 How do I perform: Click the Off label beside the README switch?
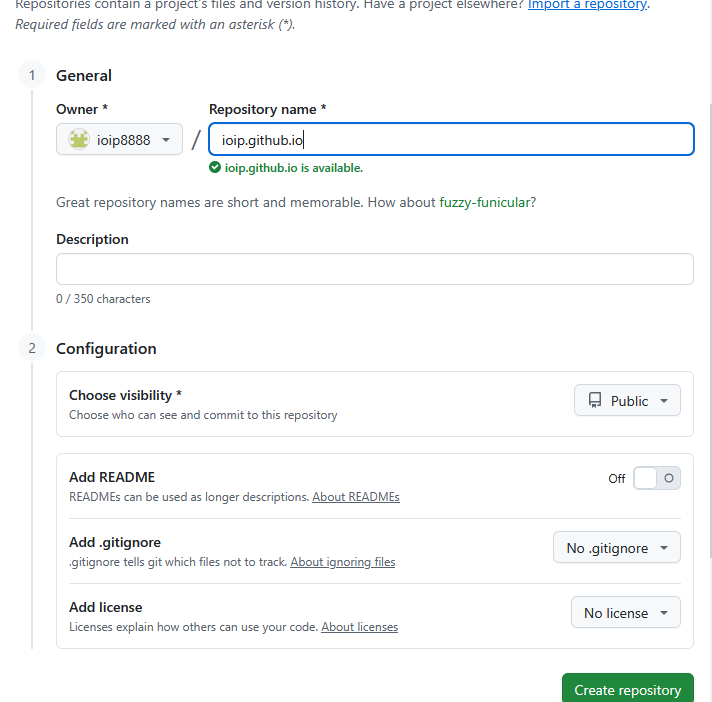tap(617, 479)
